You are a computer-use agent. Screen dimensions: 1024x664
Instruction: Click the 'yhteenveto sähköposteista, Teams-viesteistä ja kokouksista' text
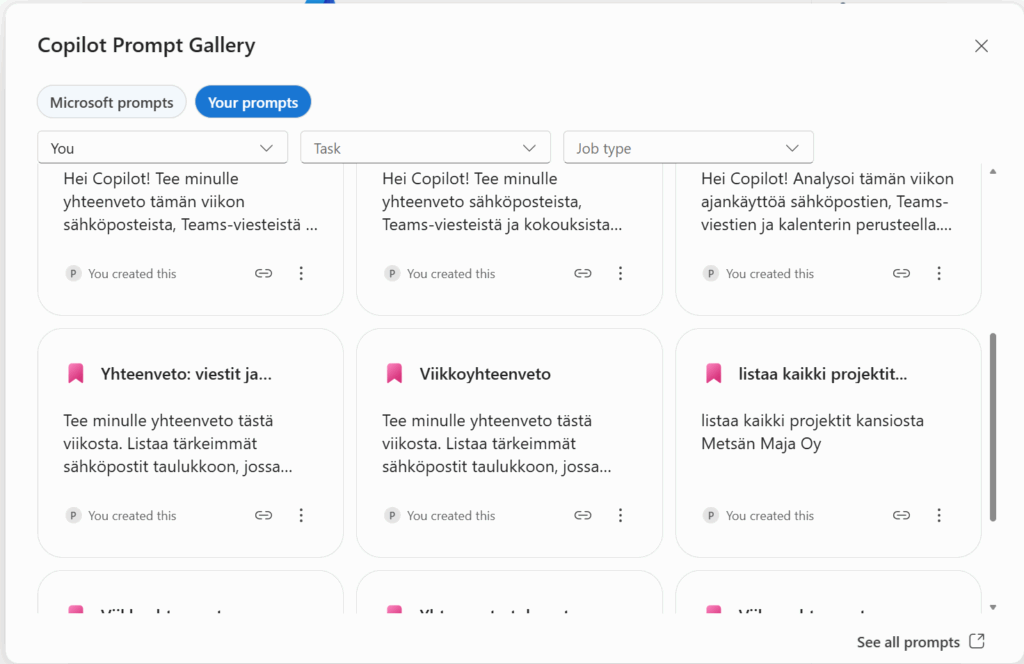502,201
